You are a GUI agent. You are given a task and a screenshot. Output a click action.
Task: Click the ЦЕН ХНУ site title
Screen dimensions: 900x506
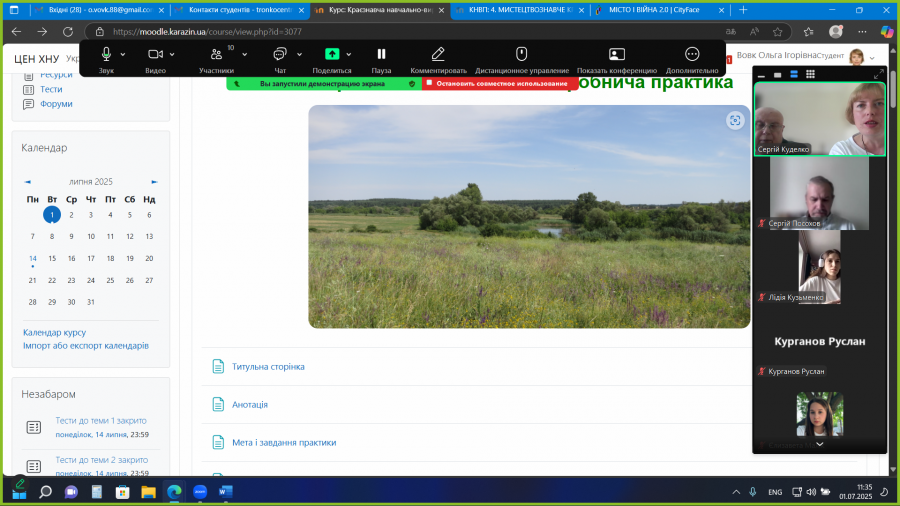[37, 59]
